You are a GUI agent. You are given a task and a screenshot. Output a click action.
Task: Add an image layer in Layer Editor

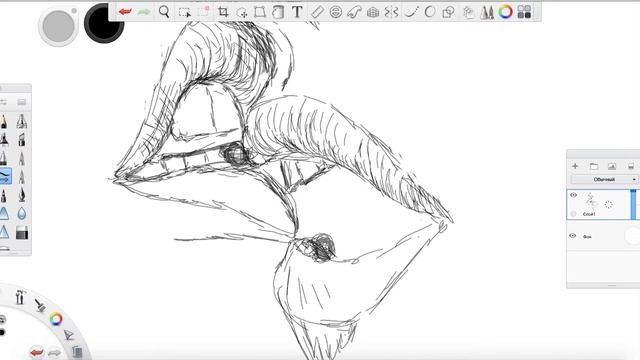coord(612,166)
